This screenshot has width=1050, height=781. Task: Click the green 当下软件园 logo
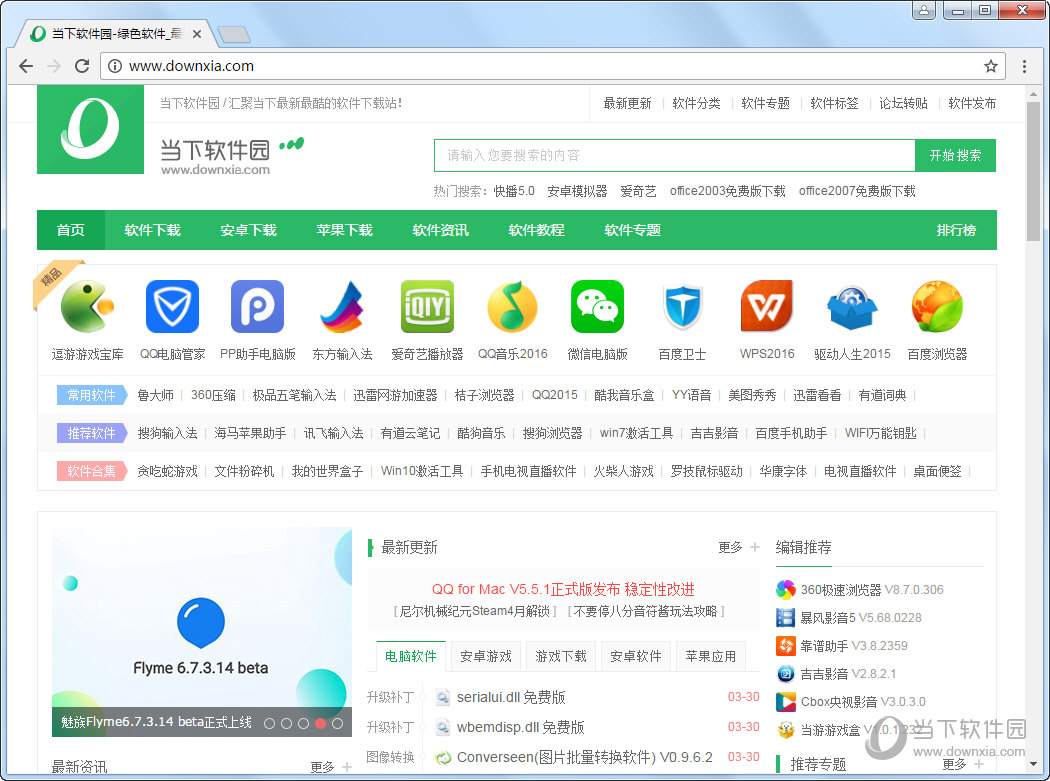pos(90,129)
